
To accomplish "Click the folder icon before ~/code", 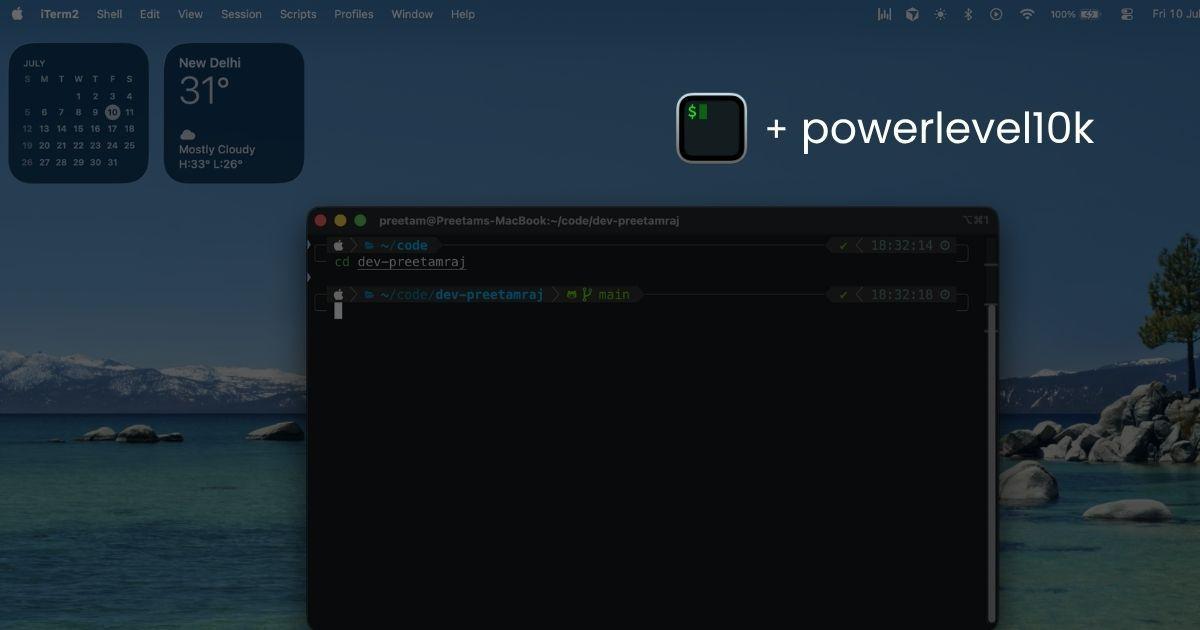I will point(369,245).
